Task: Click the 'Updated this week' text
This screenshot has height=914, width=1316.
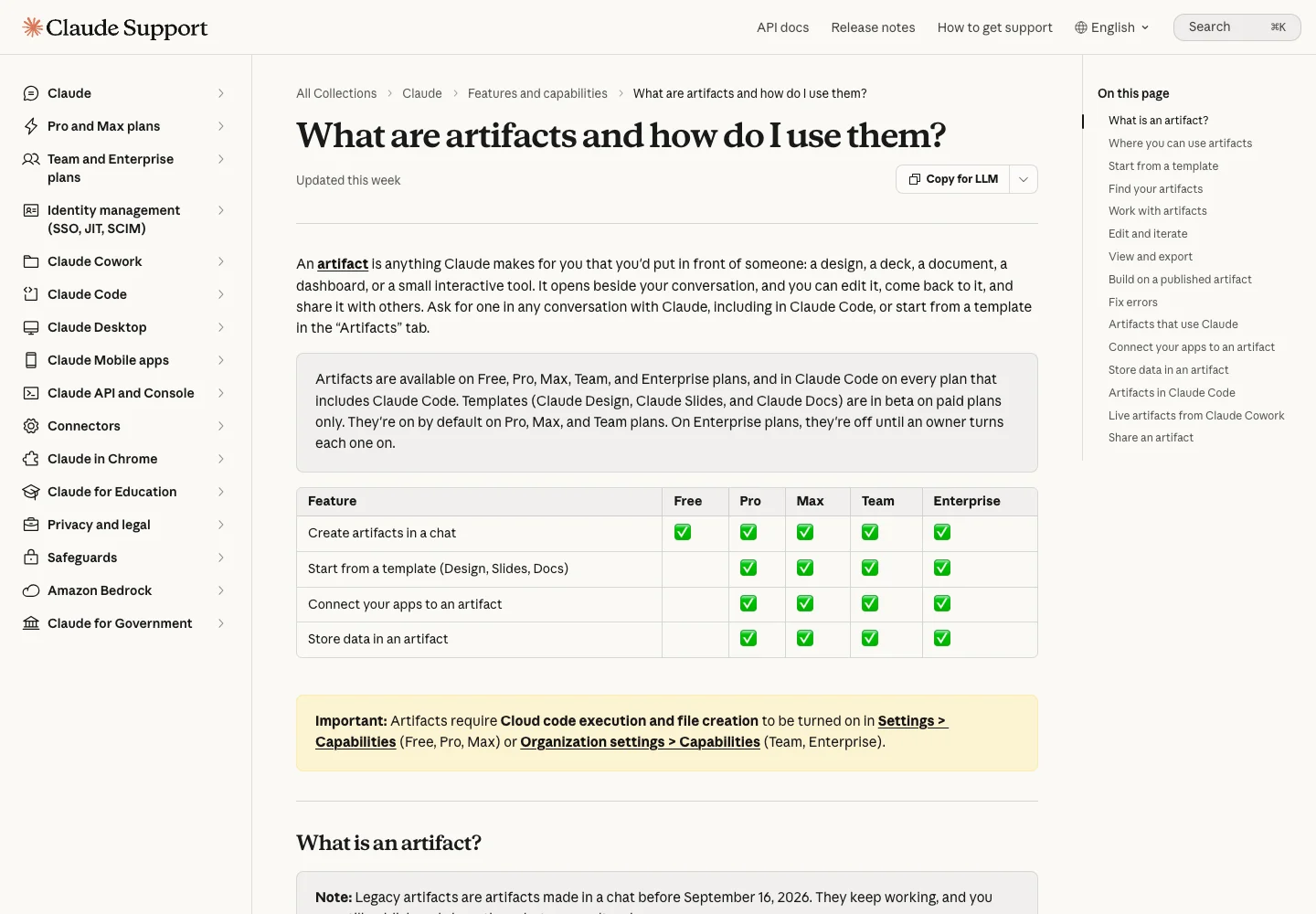Action: click(x=348, y=180)
